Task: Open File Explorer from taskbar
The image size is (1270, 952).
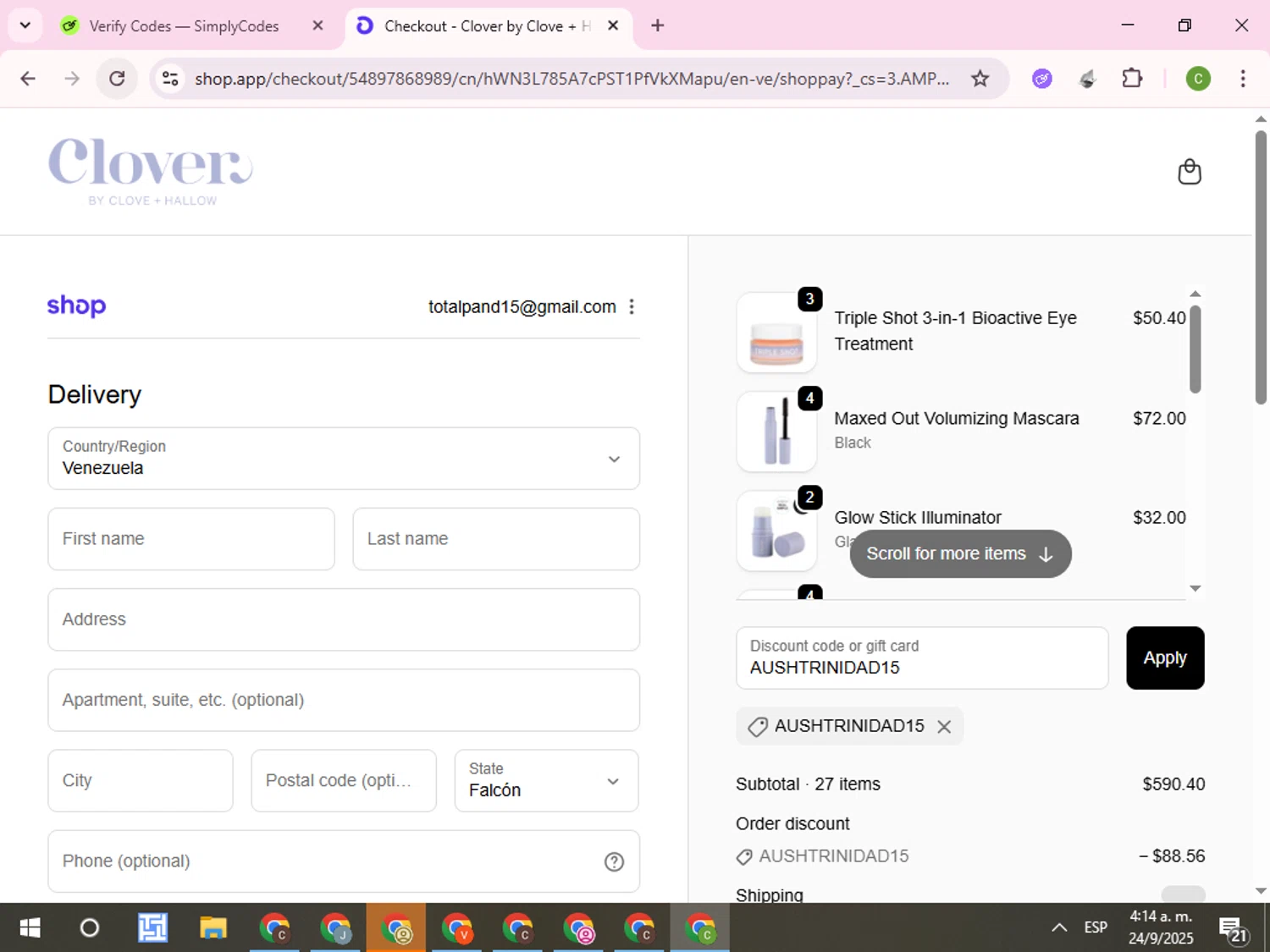Action: point(213,927)
